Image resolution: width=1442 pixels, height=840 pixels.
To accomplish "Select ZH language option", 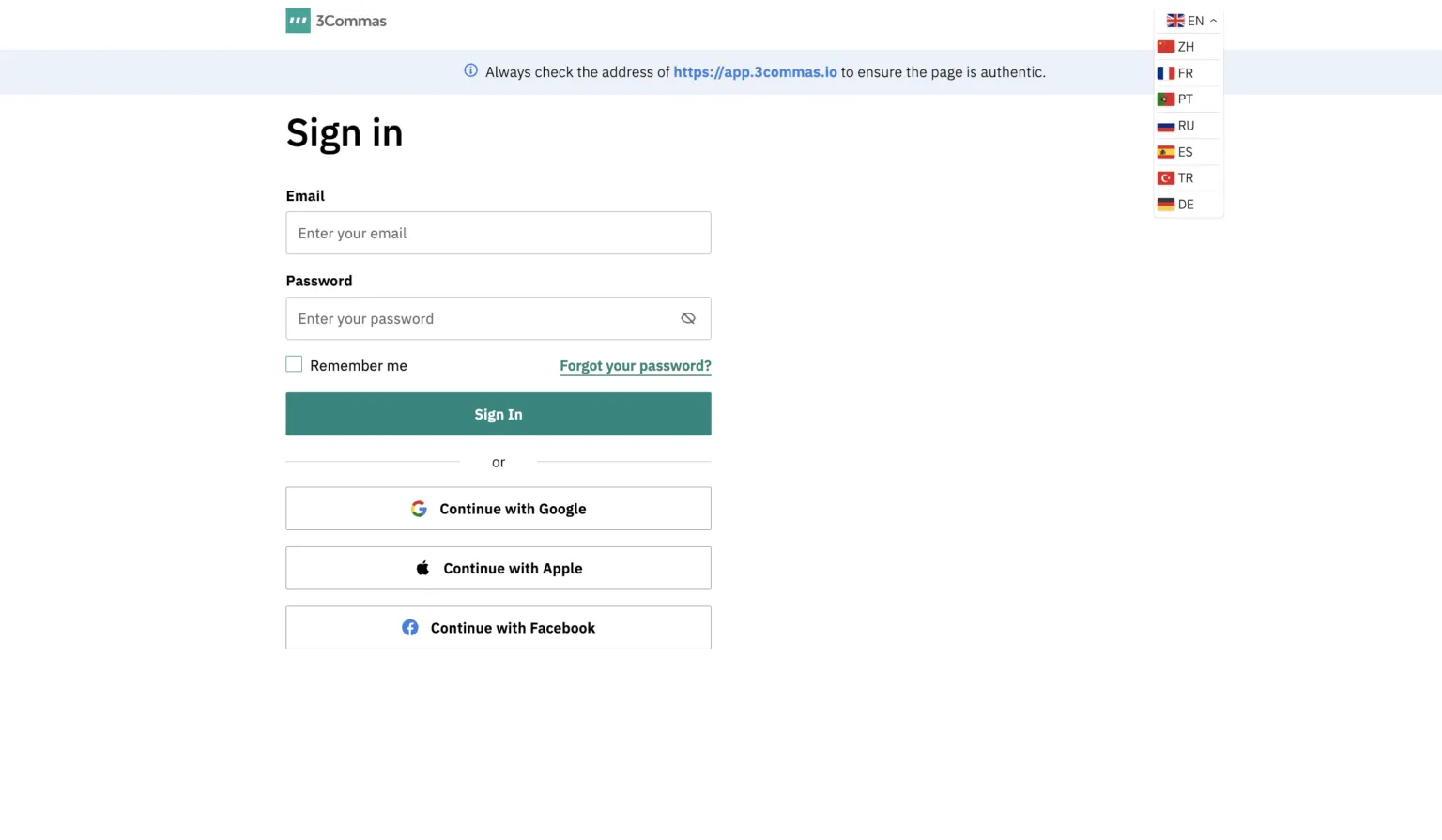I will coord(1189,47).
